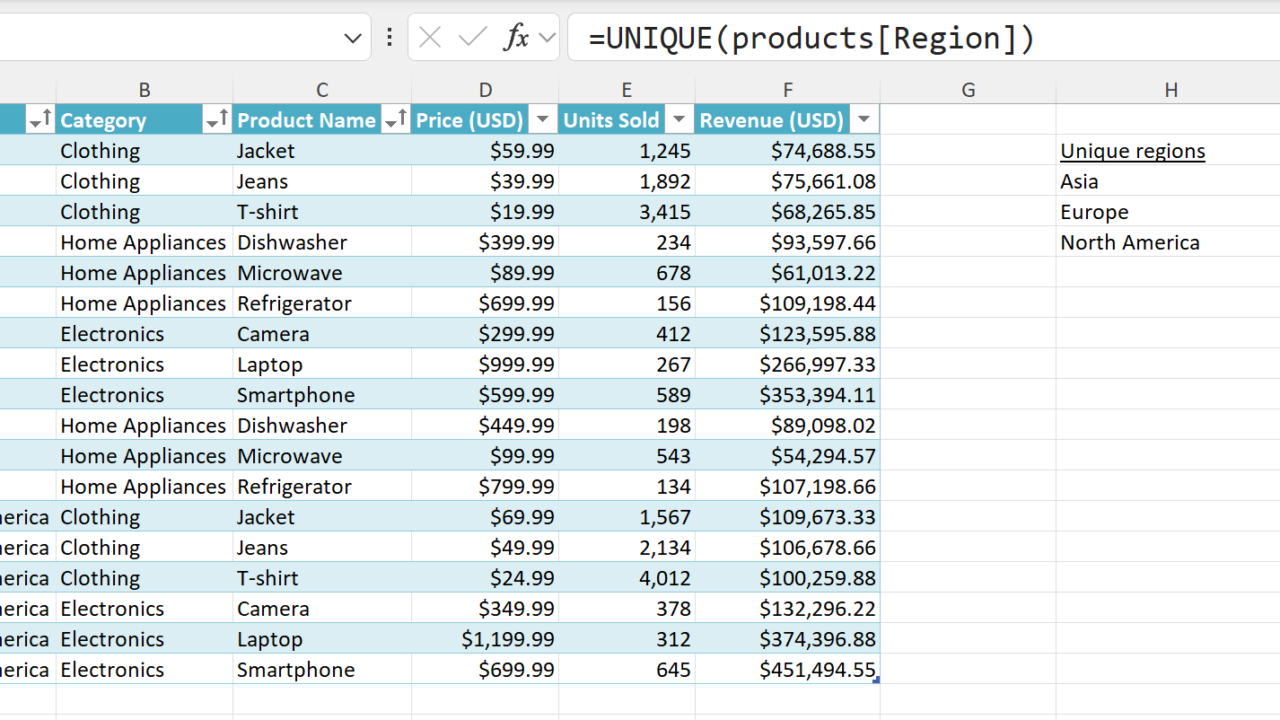Open the Category column sort filter button
1280x720 pixels.
pyautogui.click(x=217, y=121)
